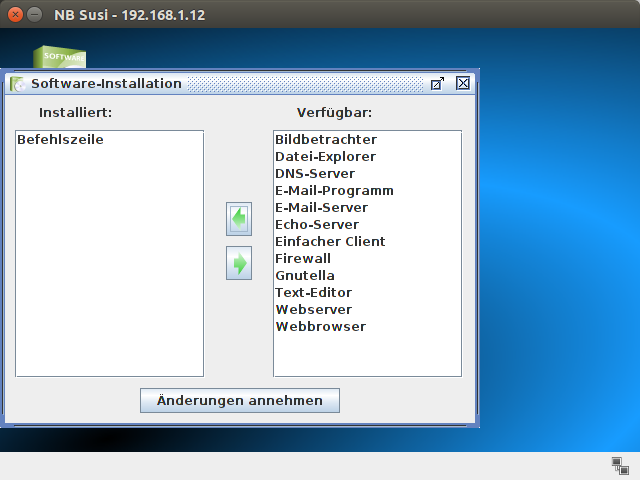Choose the Firewall entry
The image size is (640, 480).
pos(303,259)
